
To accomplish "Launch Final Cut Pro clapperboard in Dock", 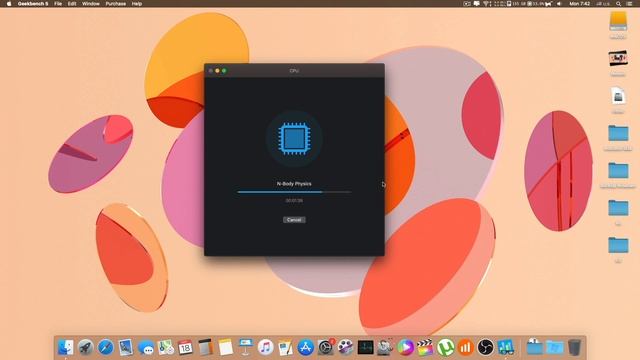I will (x=425, y=347).
